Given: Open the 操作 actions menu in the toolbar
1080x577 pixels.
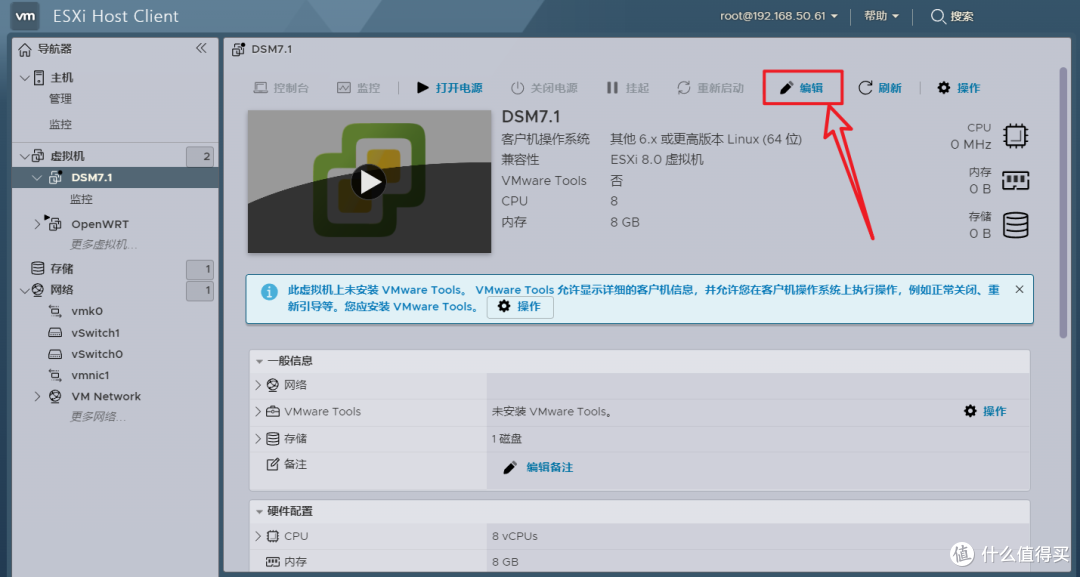Looking at the screenshot, I should pyautogui.click(x=957, y=87).
